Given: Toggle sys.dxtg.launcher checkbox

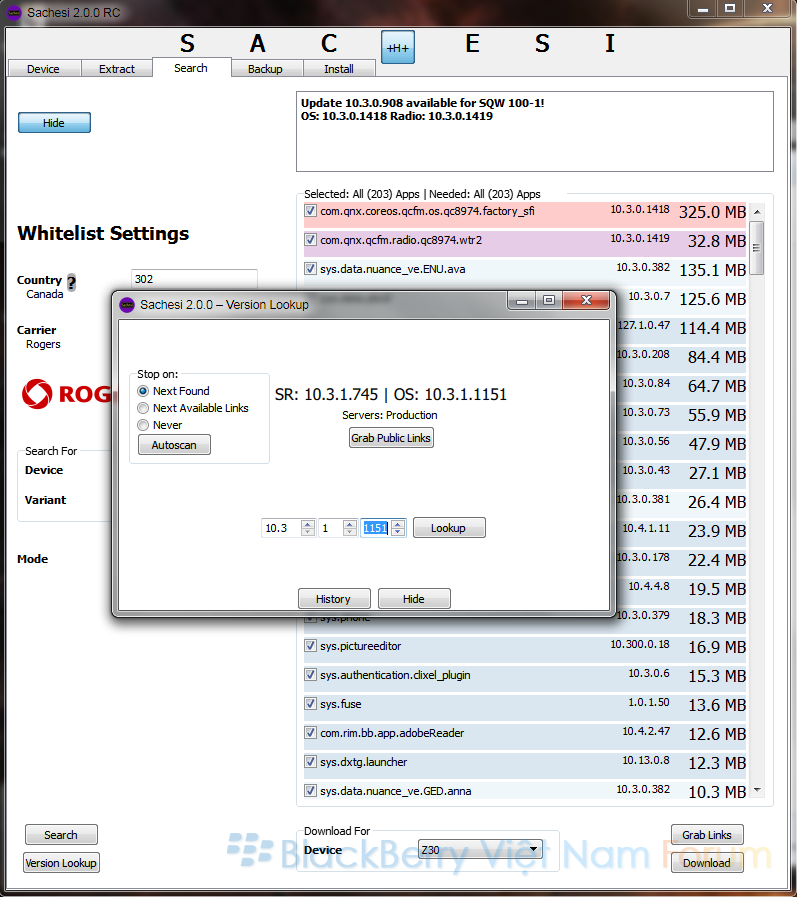Looking at the screenshot, I should click(310, 762).
